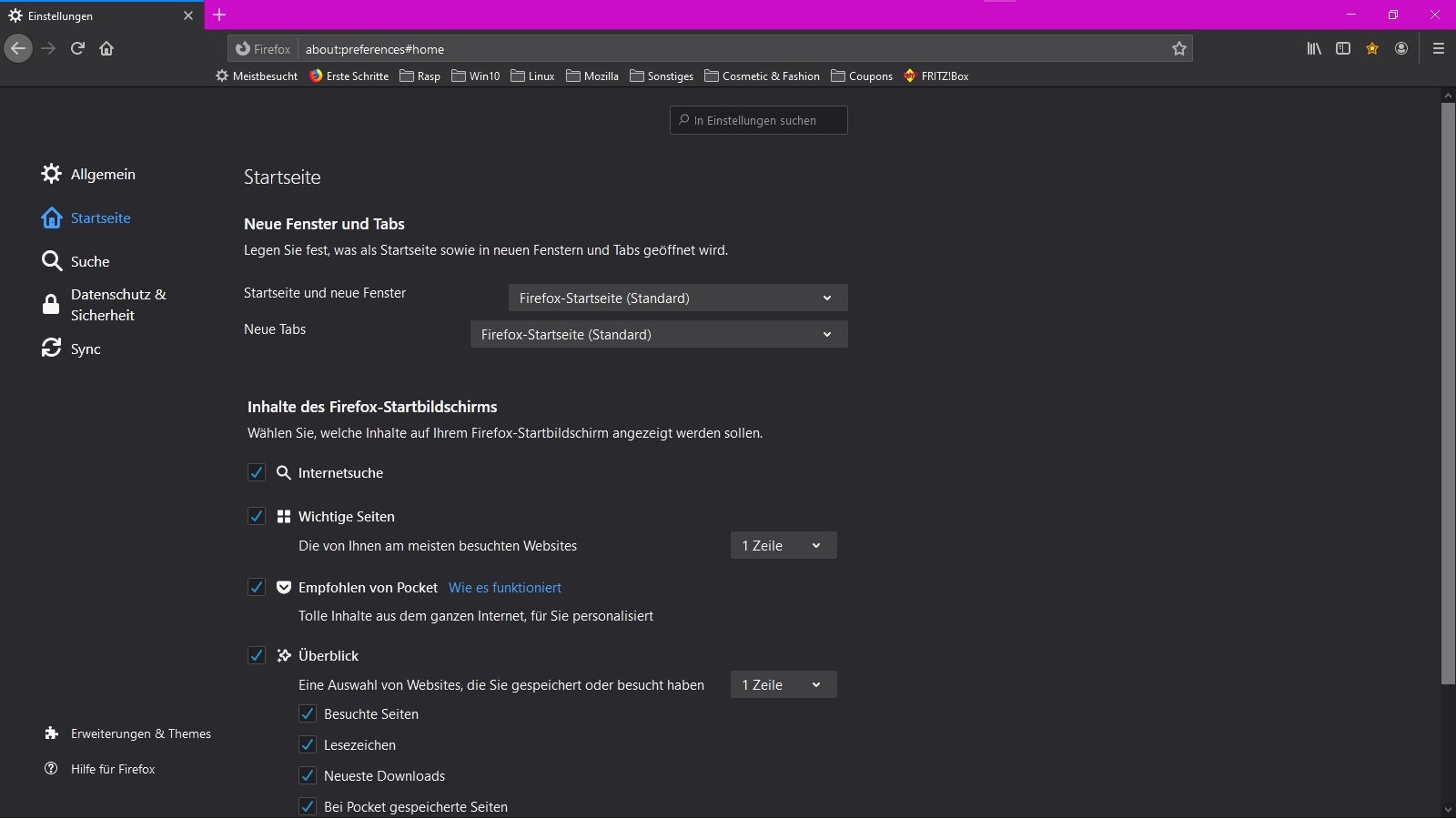The height and width of the screenshot is (819, 1456).
Task: Go back using the back arrow
Action: click(18, 48)
